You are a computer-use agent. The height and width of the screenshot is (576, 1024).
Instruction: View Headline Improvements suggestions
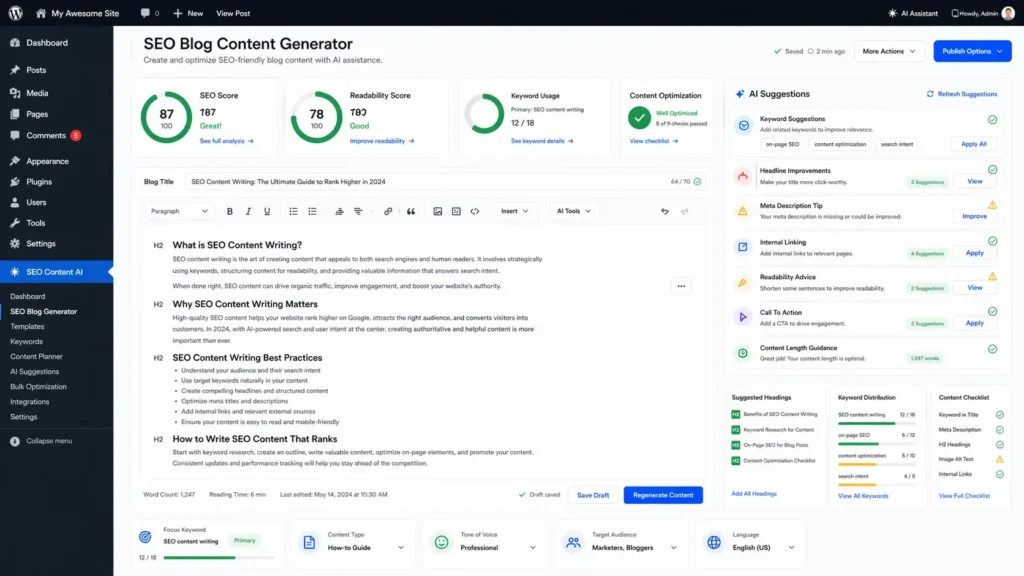(974, 182)
